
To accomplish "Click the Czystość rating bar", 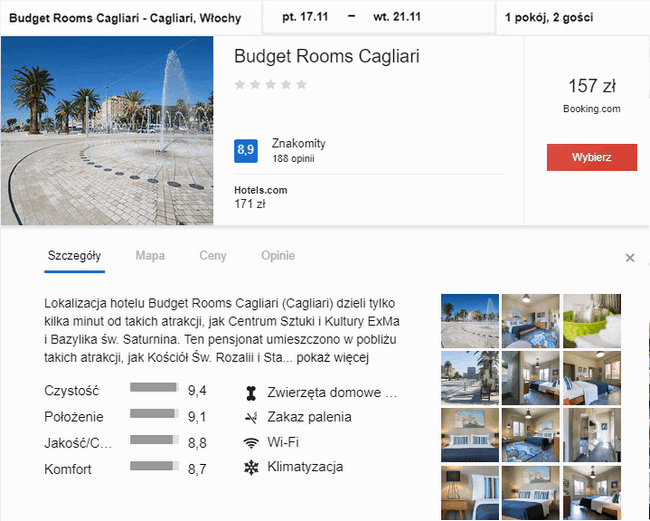I will pyautogui.click(x=154, y=390).
